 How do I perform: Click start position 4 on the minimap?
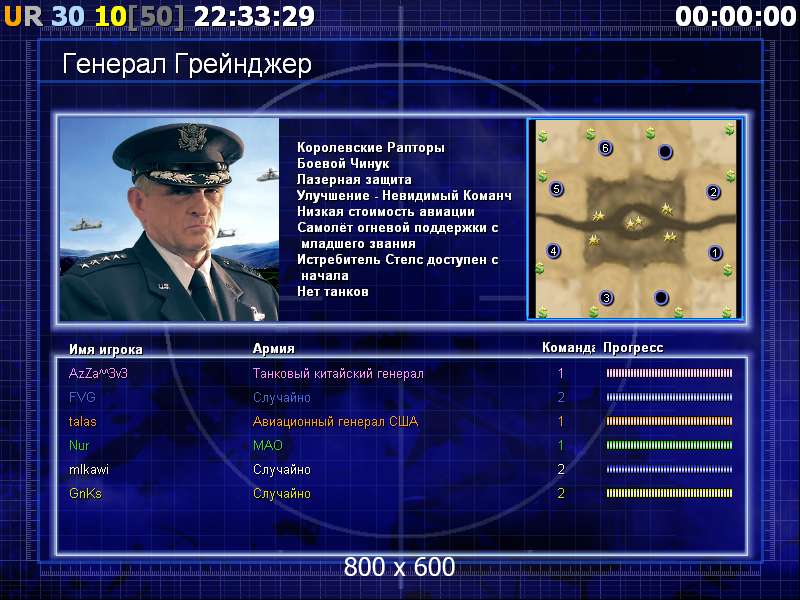tap(553, 251)
